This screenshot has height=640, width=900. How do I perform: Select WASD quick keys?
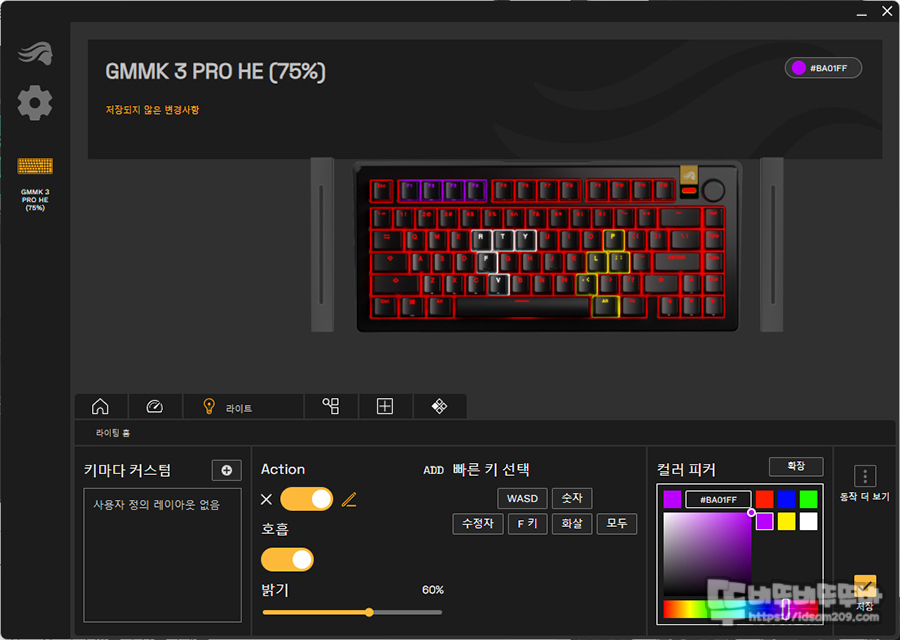click(x=522, y=498)
